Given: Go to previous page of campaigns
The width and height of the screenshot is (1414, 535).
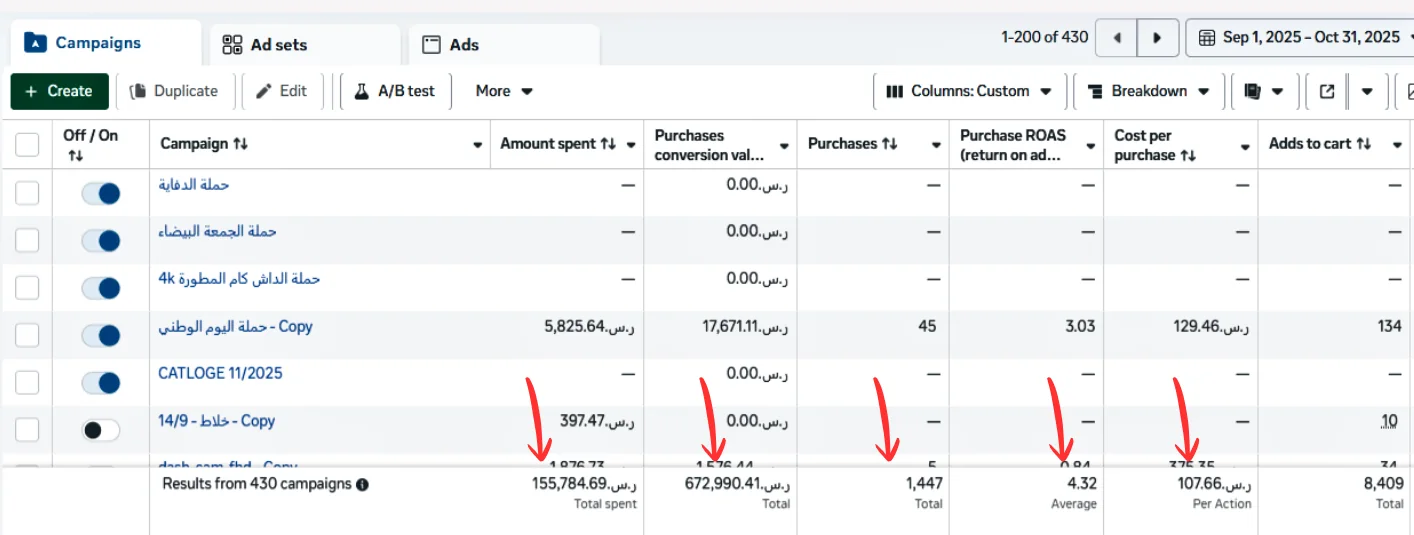Looking at the screenshot, I should click(x=1116, y=38).
